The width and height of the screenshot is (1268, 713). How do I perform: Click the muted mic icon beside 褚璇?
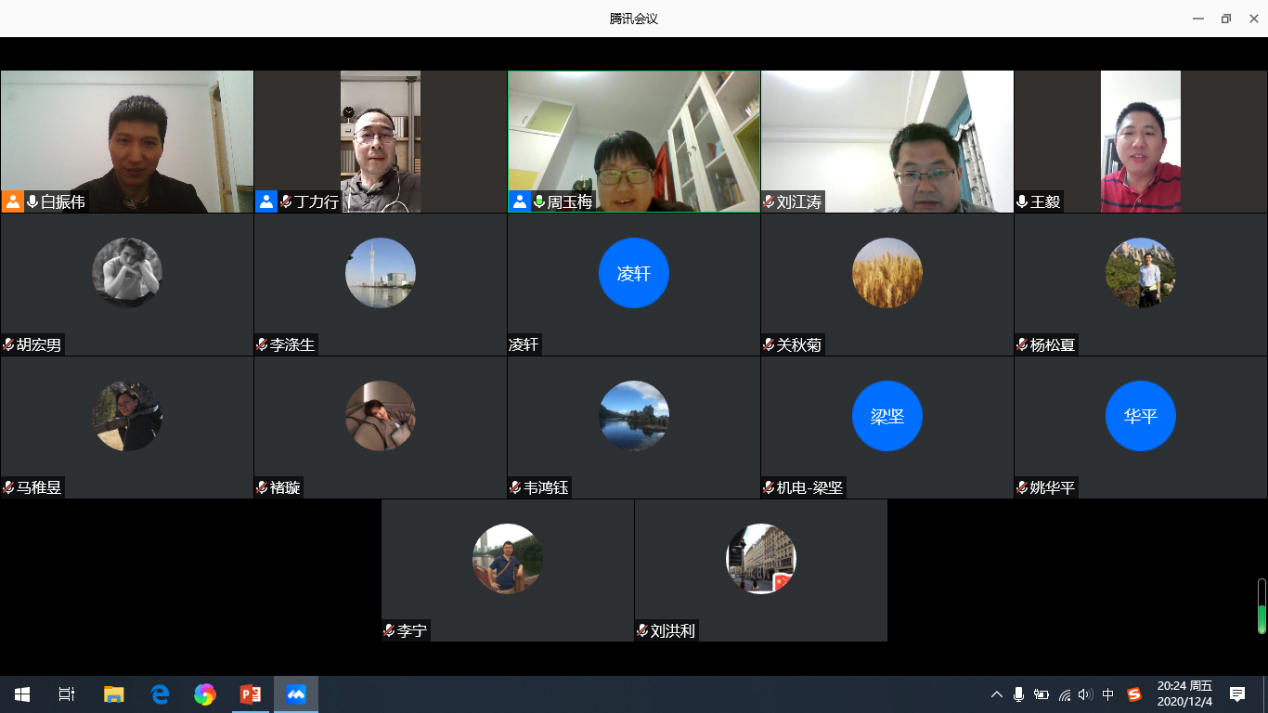pos(262,488)
